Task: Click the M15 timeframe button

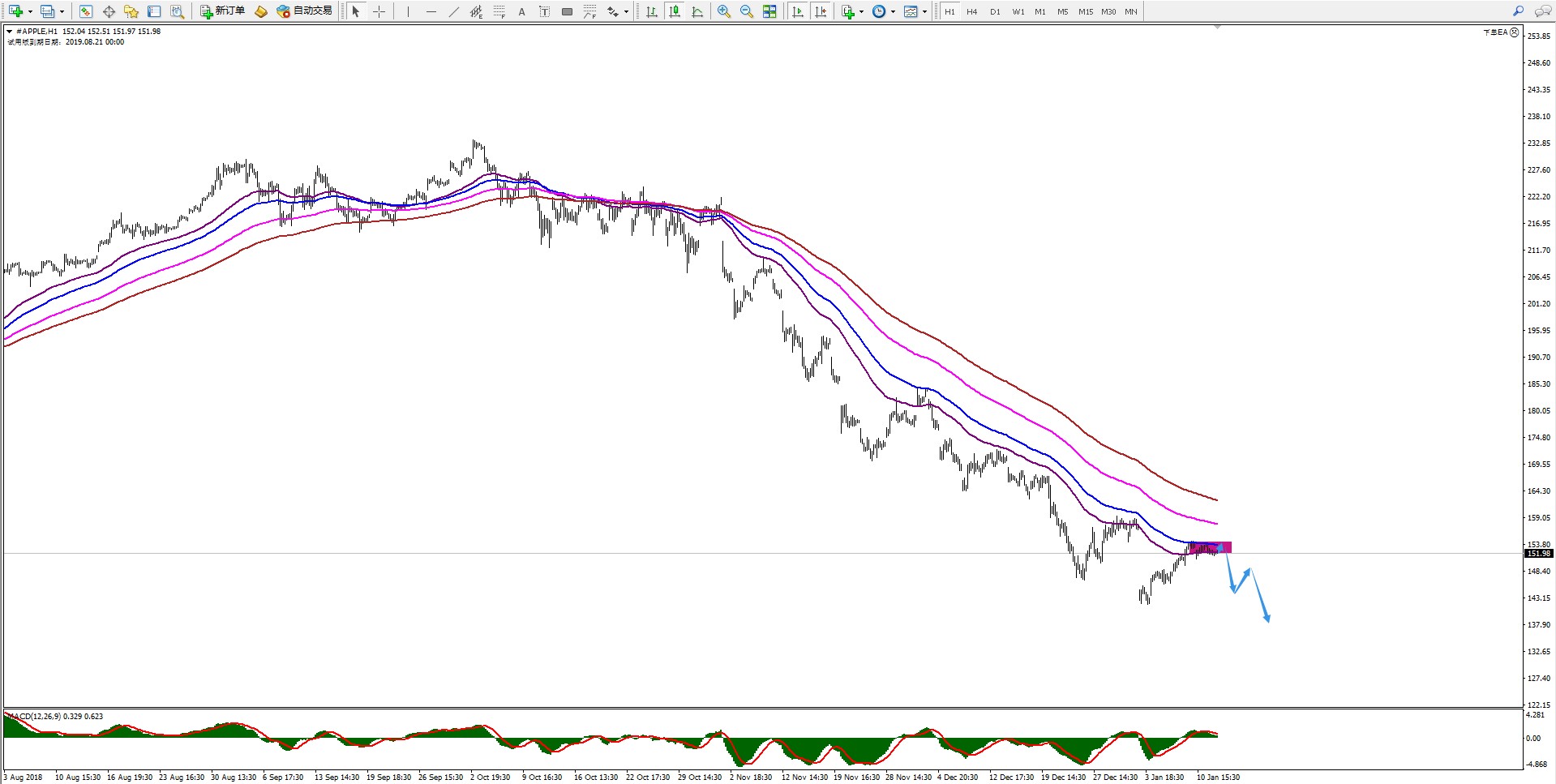Action: point(1085,11)
